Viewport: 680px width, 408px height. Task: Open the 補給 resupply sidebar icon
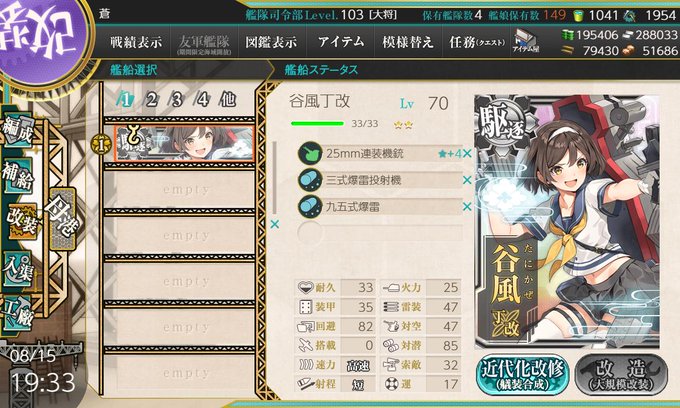(x=18, y=175)
